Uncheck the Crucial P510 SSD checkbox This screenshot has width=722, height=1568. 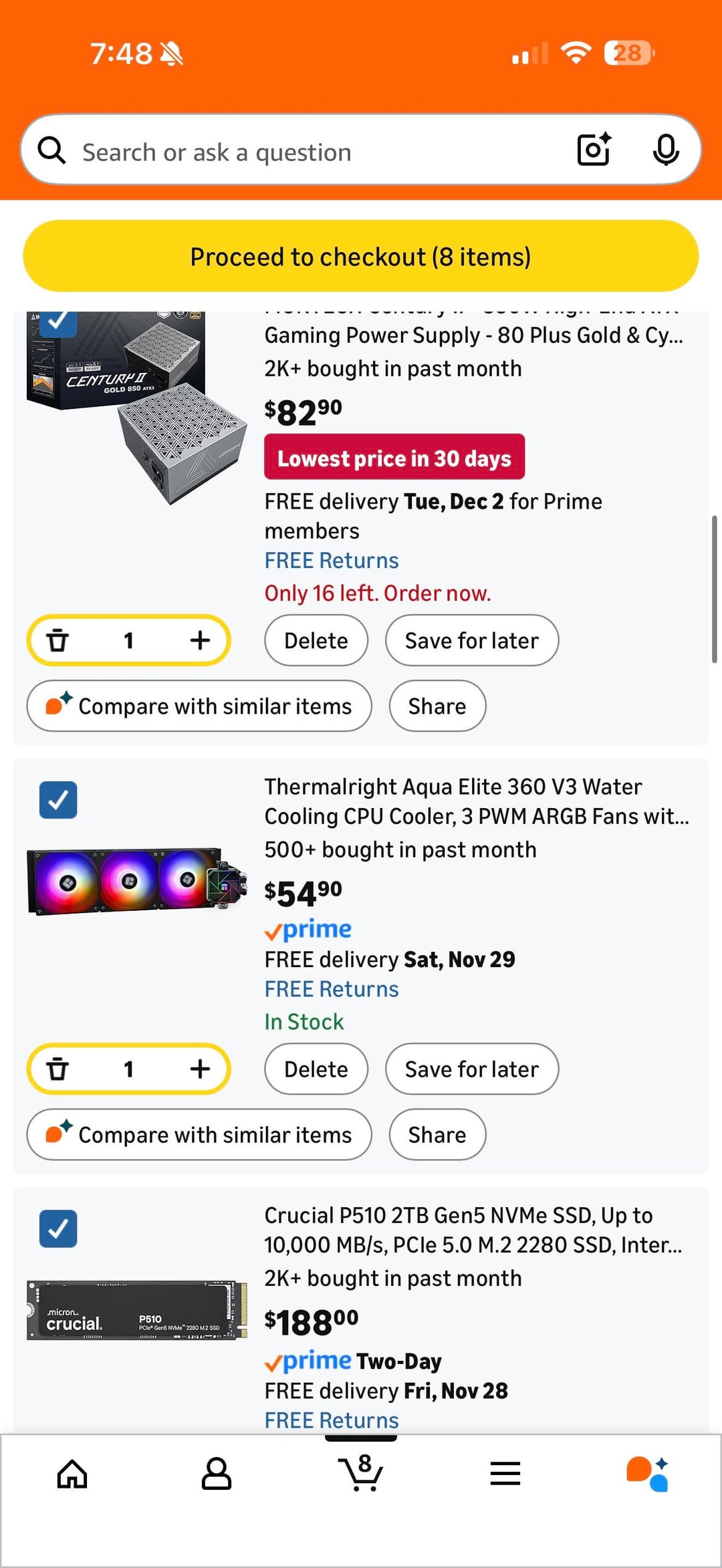click(x=58, y=1228)
